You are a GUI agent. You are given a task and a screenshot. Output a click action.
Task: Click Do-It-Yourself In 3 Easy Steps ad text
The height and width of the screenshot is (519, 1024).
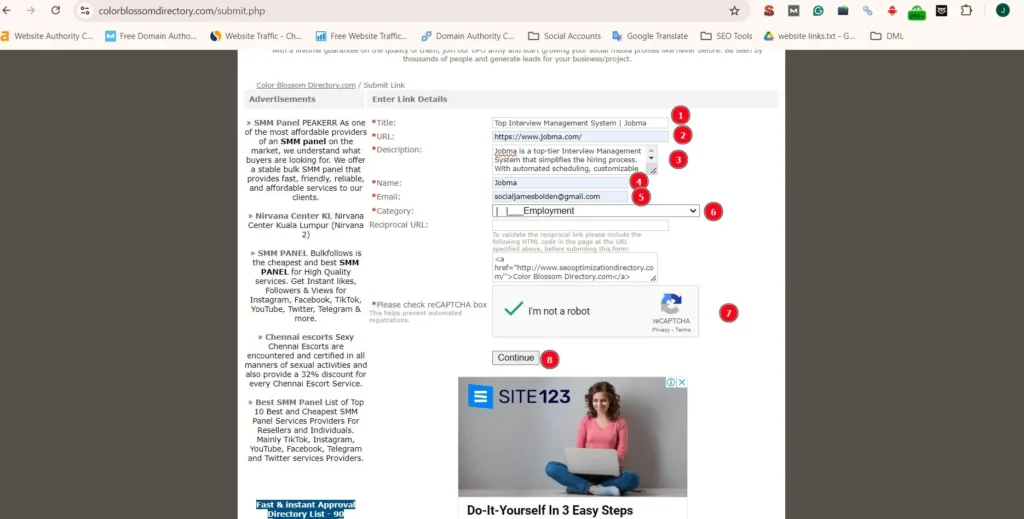[x=550, y=511]
